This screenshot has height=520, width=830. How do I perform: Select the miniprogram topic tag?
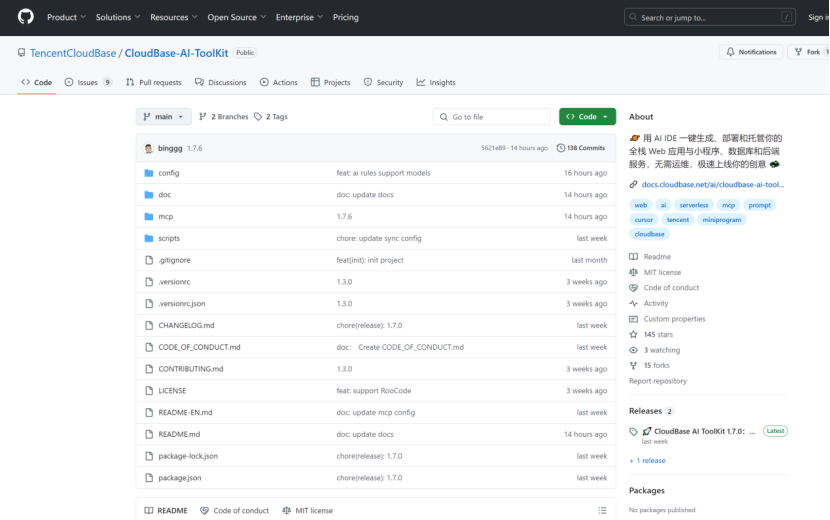721,220
